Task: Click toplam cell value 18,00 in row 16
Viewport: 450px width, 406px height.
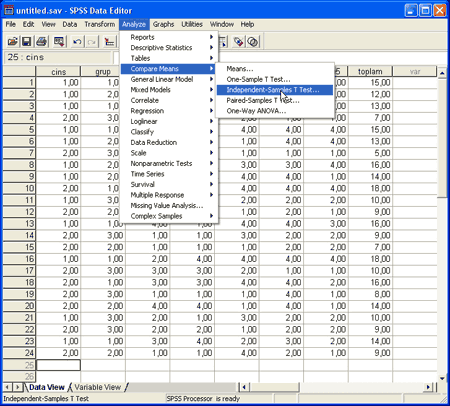Action: click(370, 259)
